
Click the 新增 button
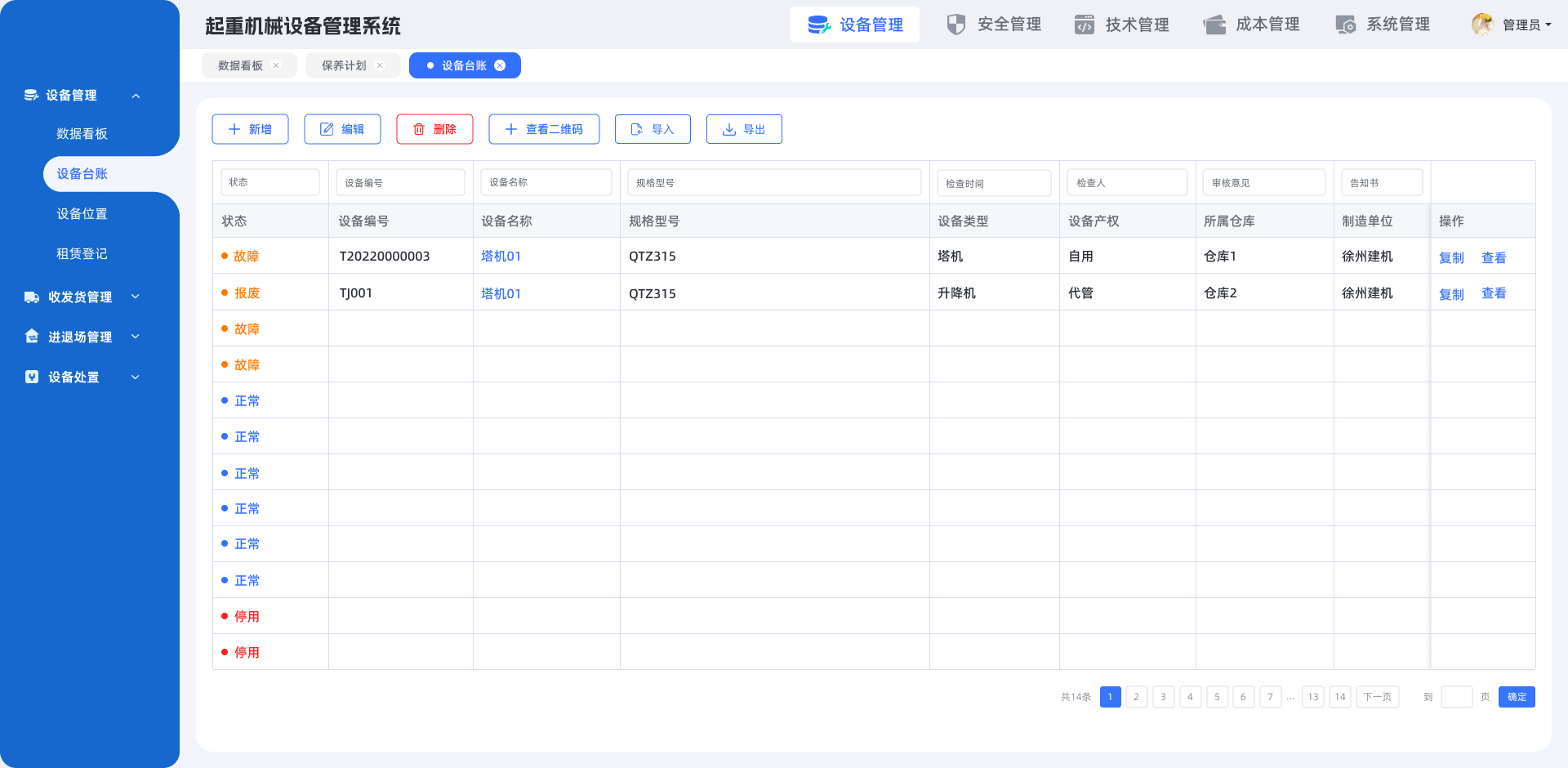(250, 129)
